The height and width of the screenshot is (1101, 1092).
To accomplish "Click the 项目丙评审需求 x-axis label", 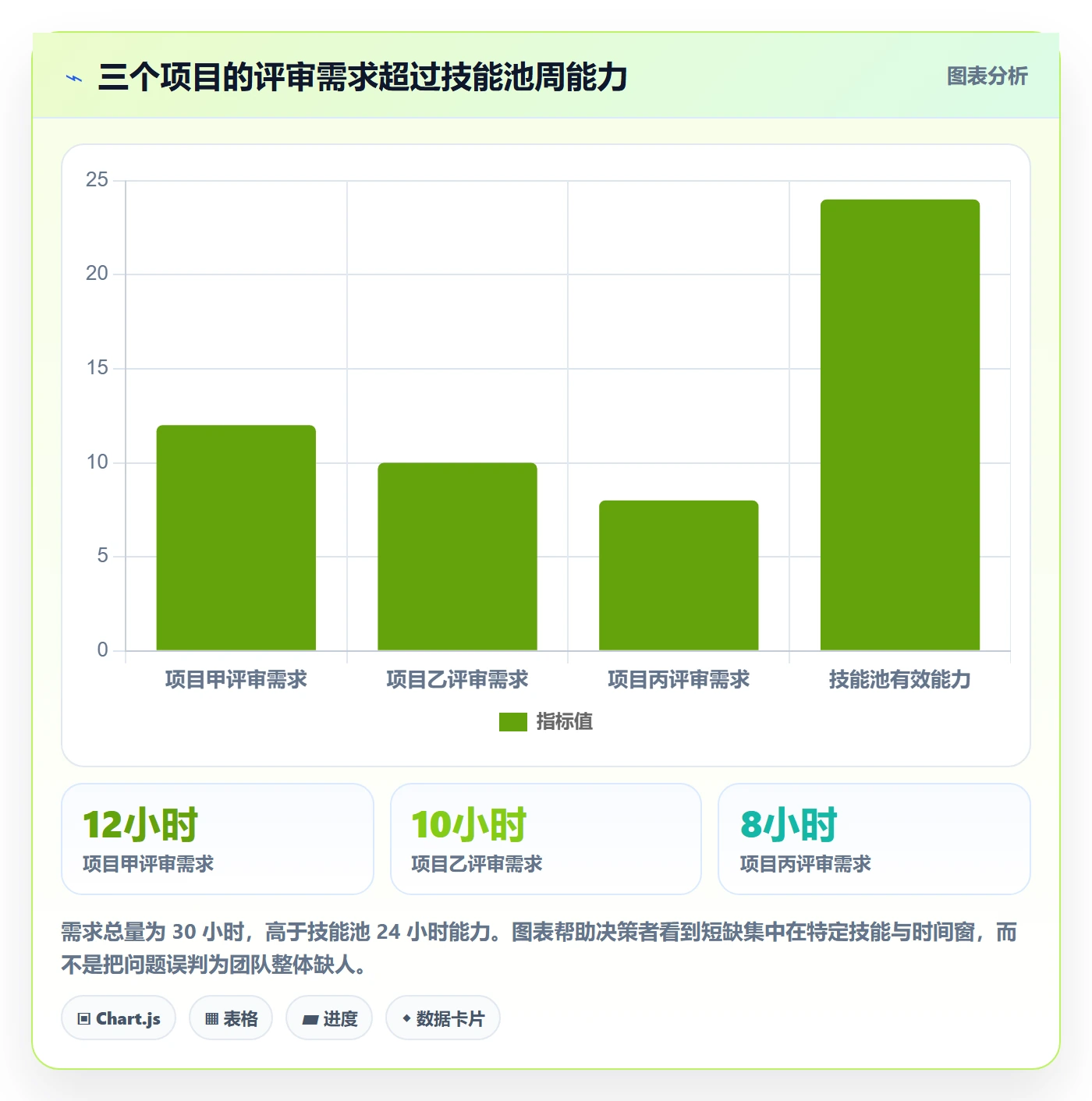I will tap(679, 680).
